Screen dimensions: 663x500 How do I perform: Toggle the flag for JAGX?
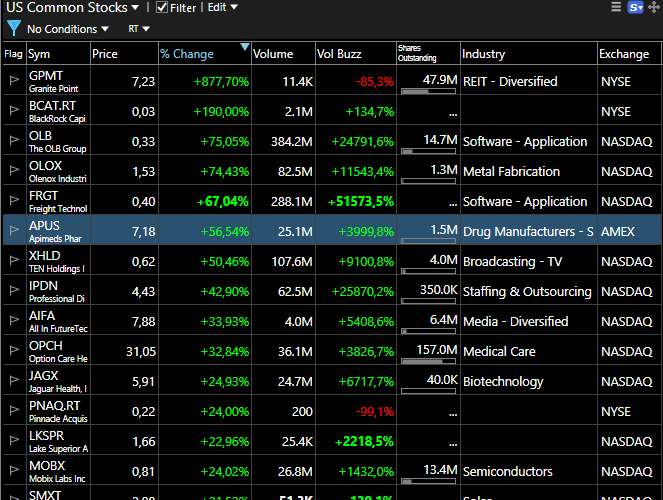14,380
